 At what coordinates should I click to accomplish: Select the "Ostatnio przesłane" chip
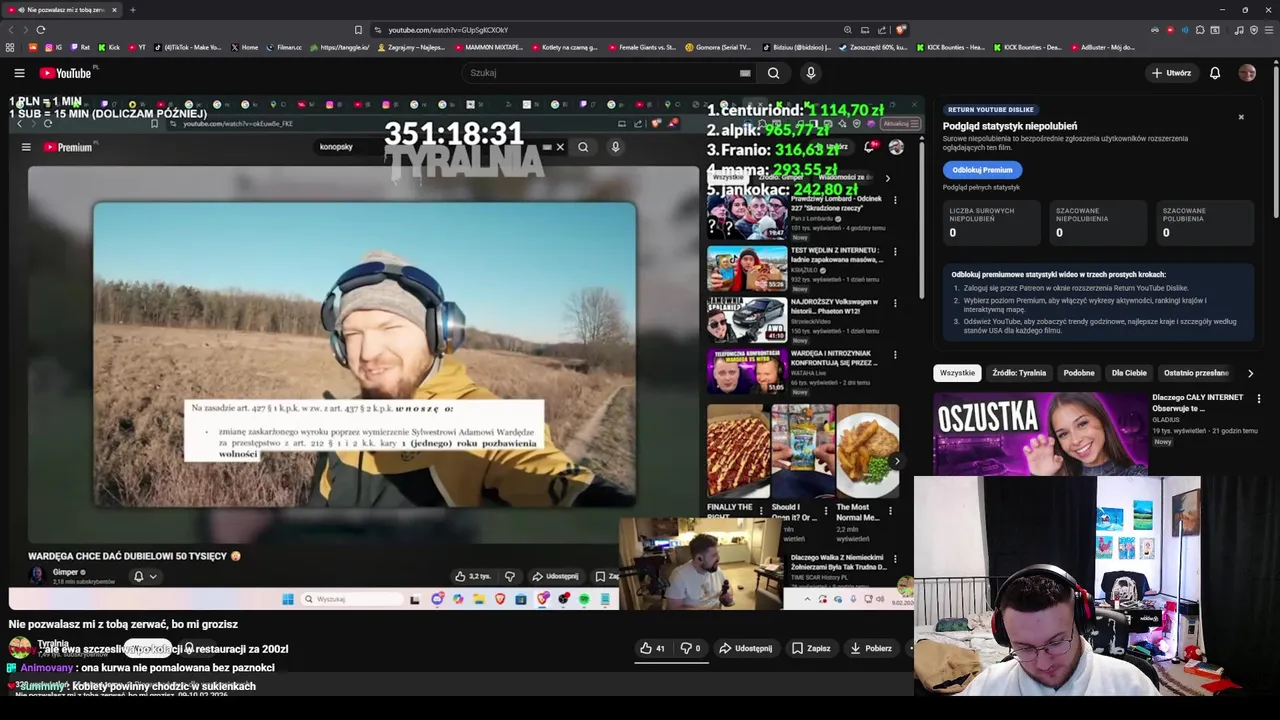coord(1196,373)
